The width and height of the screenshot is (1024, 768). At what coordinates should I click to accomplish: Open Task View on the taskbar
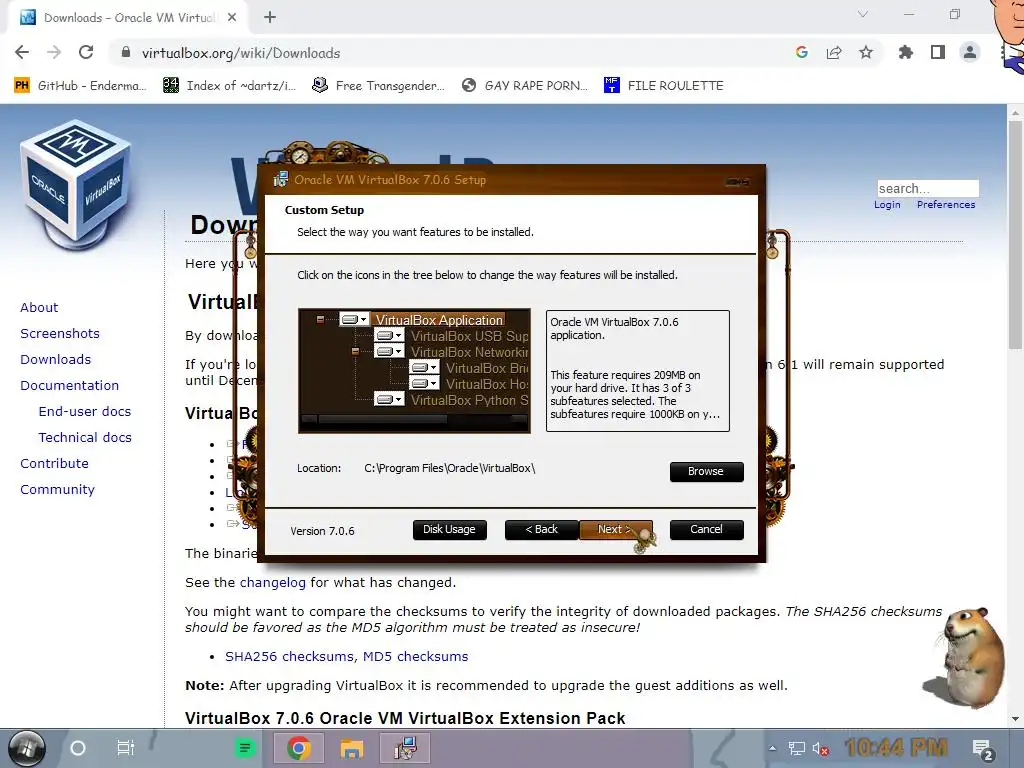[125, 748]
